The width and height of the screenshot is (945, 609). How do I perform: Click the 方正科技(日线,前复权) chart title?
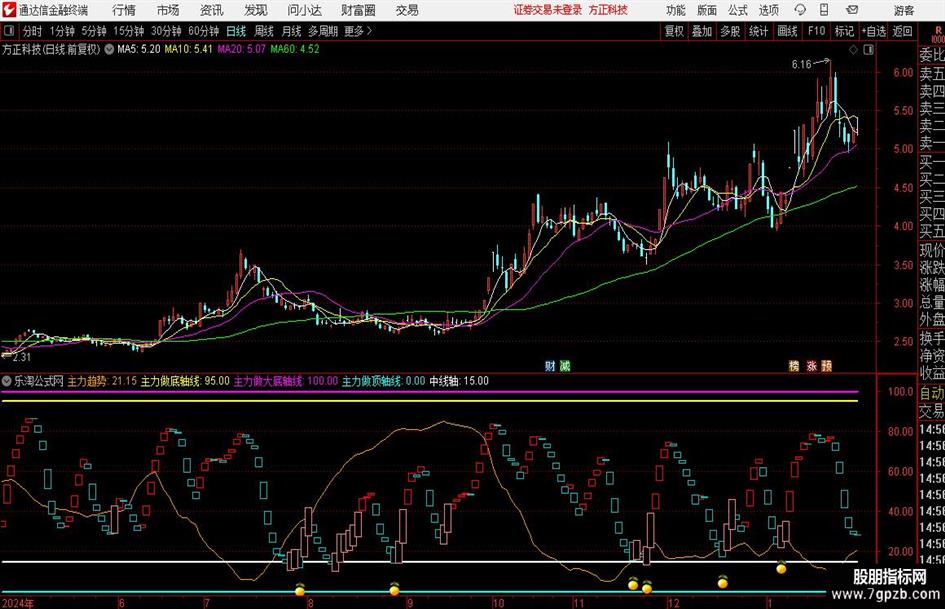51,49
